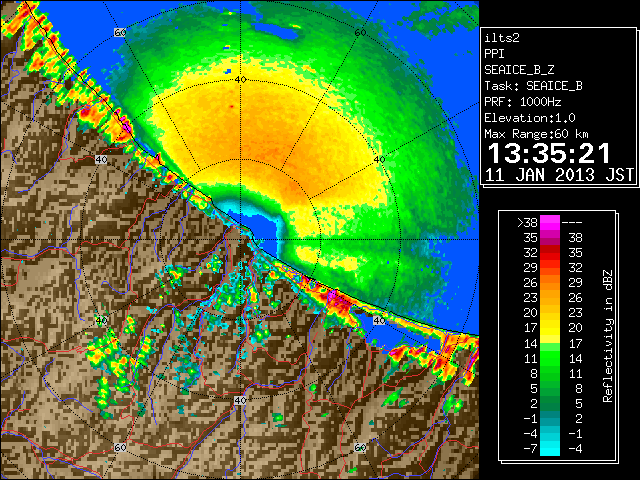Select the '11 JAN 2013 JST' date
The width and height of the screenshot is (640, 480).
tap(559, 175)
